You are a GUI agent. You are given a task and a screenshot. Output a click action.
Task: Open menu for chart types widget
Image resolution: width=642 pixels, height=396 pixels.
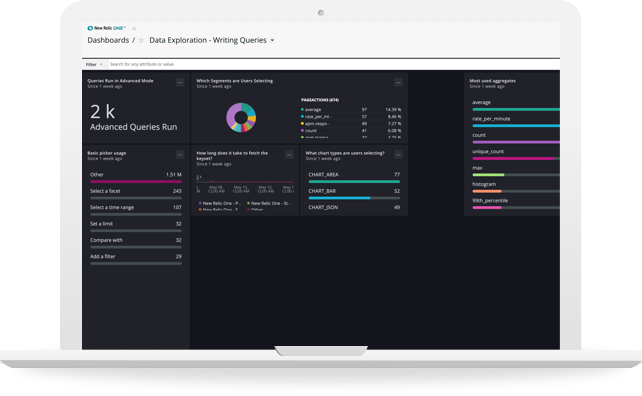click(x=398, y=155)
